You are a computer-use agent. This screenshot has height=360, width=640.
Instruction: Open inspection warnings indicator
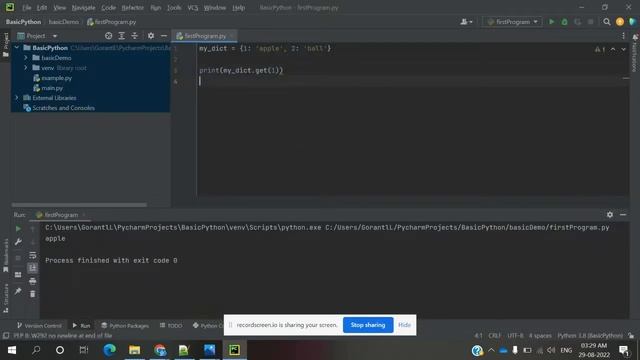click(600, 49)
